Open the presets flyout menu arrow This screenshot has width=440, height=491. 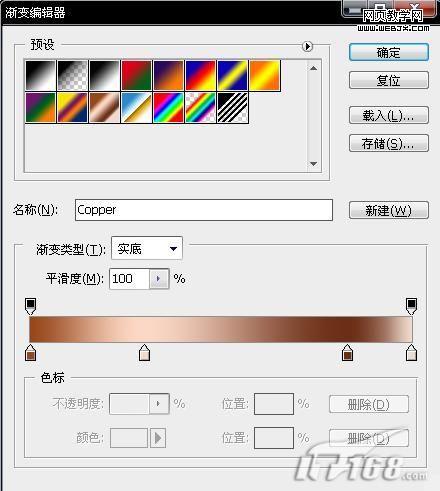(x=307, y=46)
